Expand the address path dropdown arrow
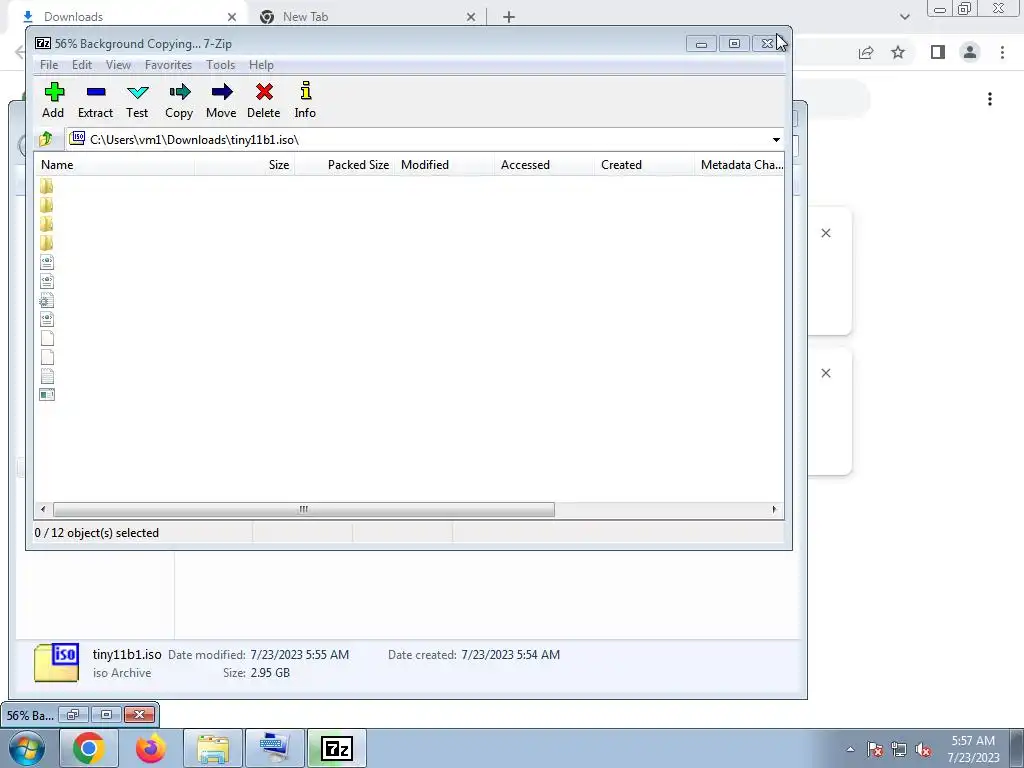 (x=776, y=140)
